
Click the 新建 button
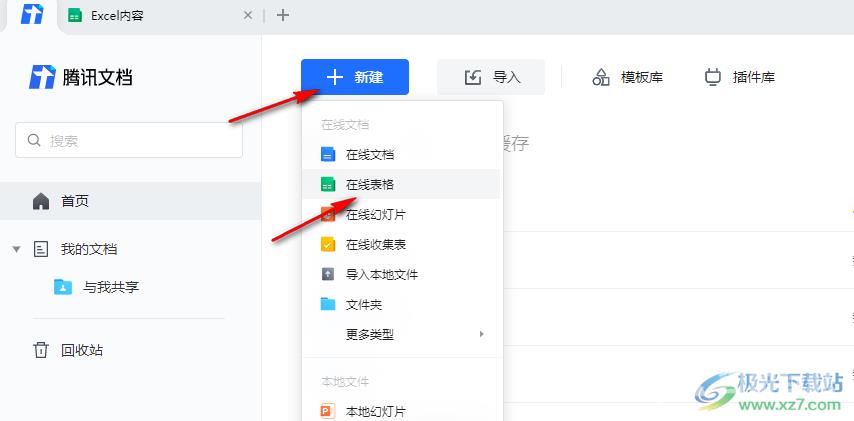[355, 77]
